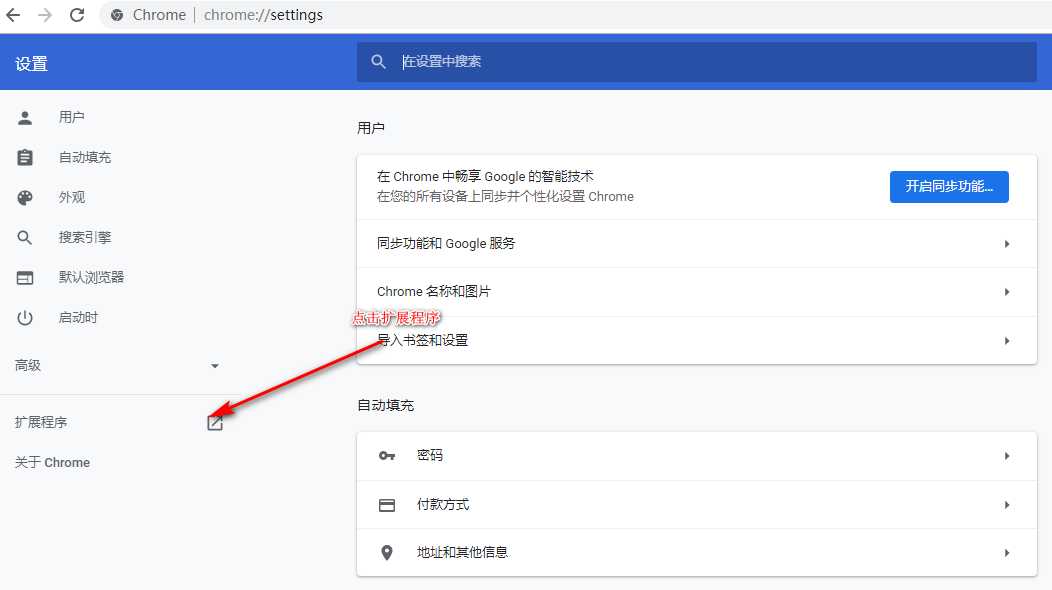Open 用户 section in sidebar

pyautogui.click(x=71, y=117)
